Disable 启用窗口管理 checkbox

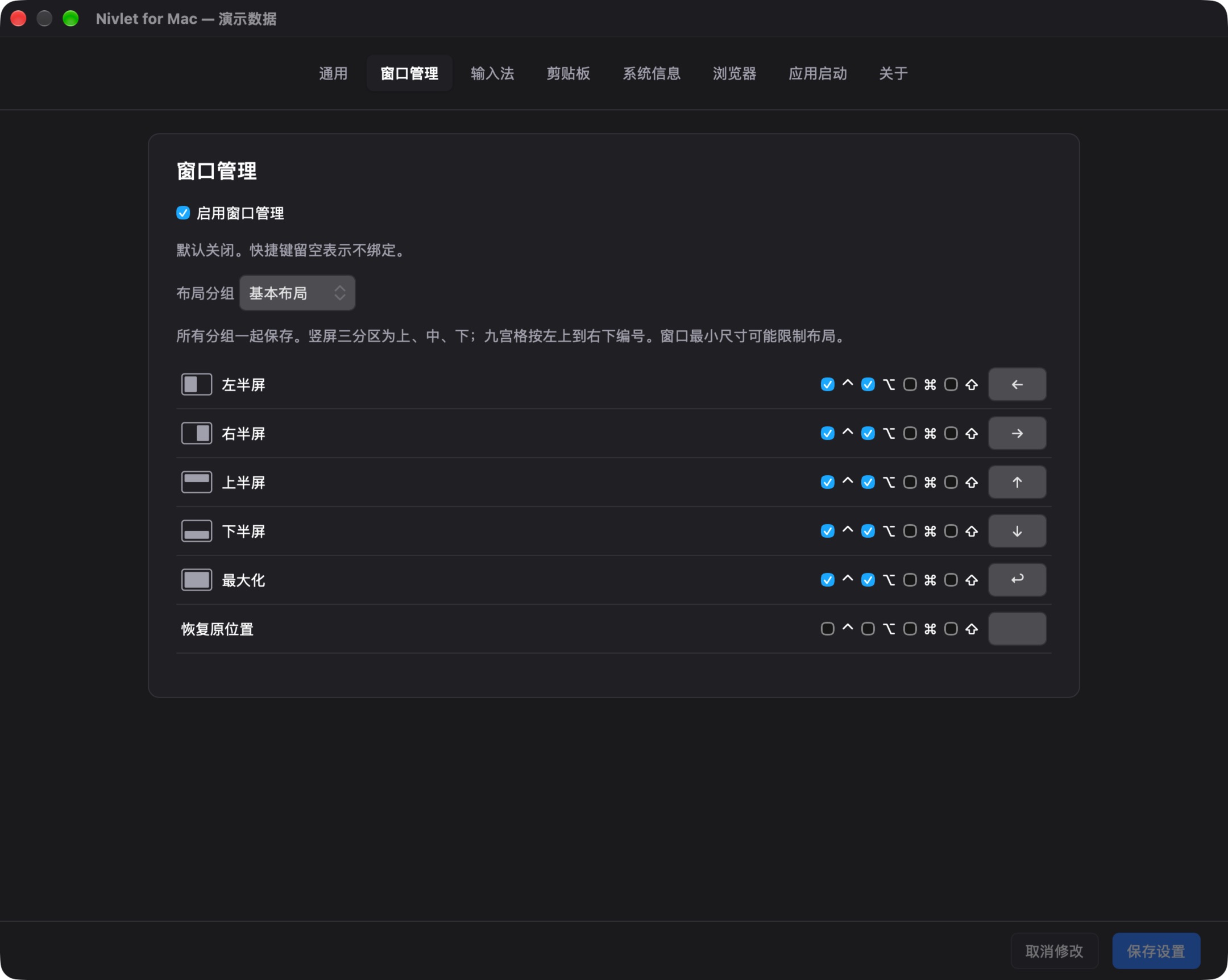(183, 213)
